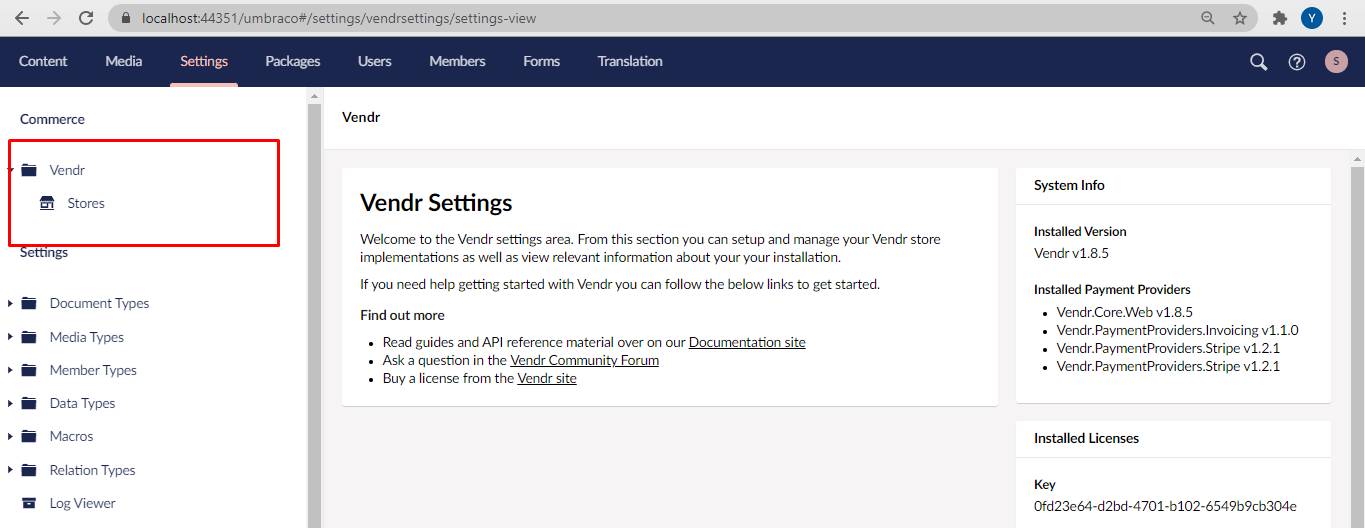Screen dimensions: 1365x528
Task: Click the Installed Licenses header
Action: (x=1086, y=438)
